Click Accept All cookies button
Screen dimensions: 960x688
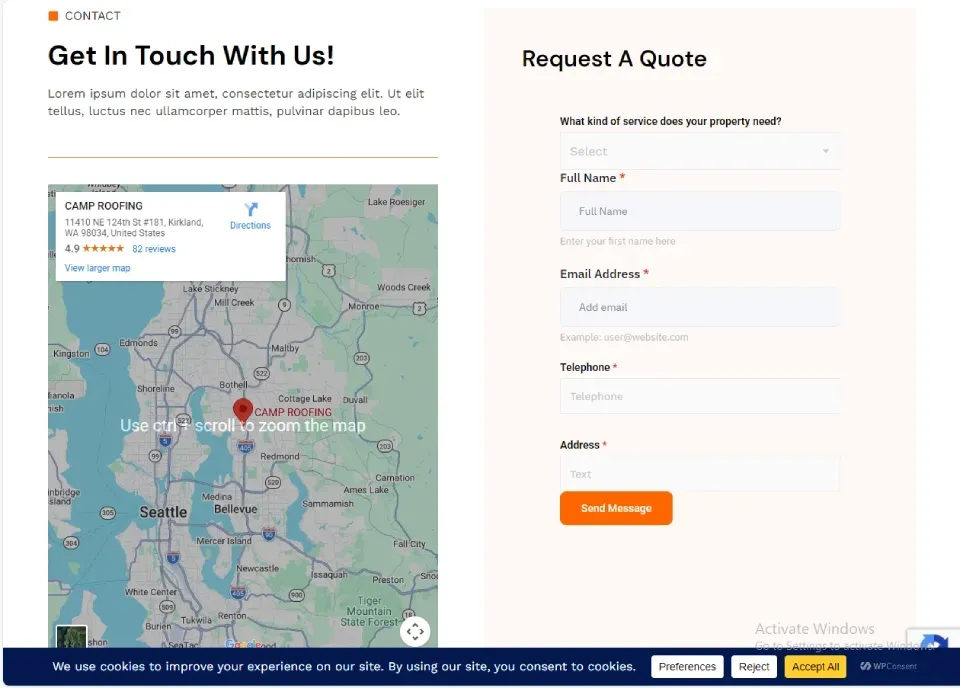(x=816, y=667)
